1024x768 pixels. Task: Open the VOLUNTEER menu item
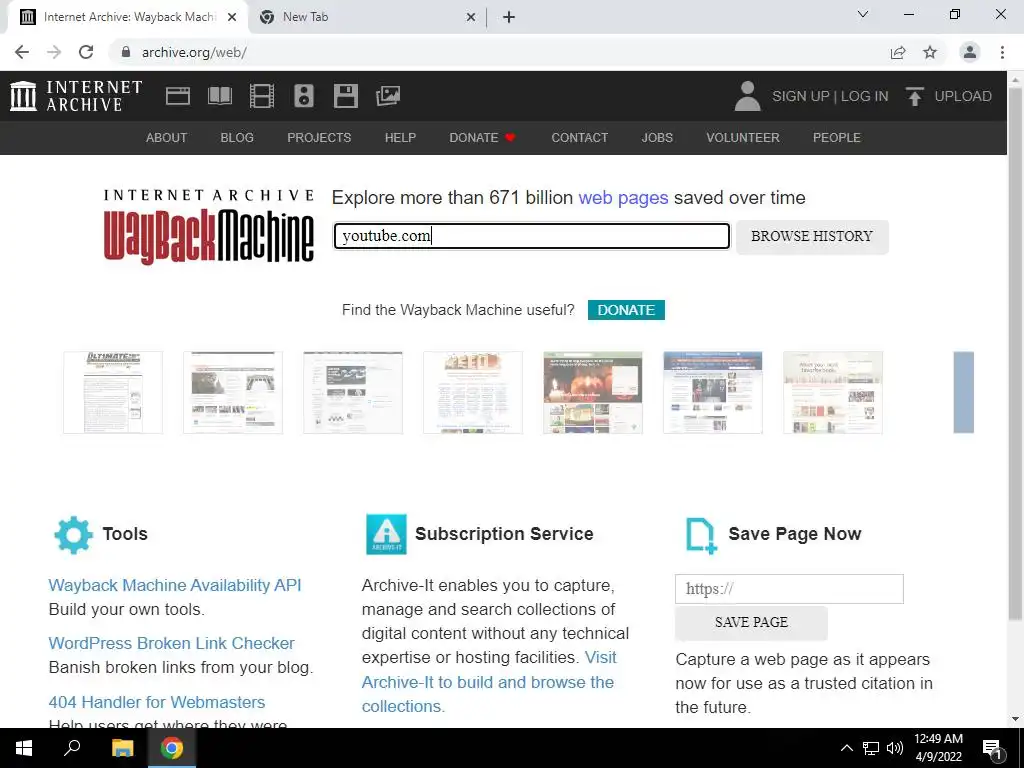[x=743, y=138]
